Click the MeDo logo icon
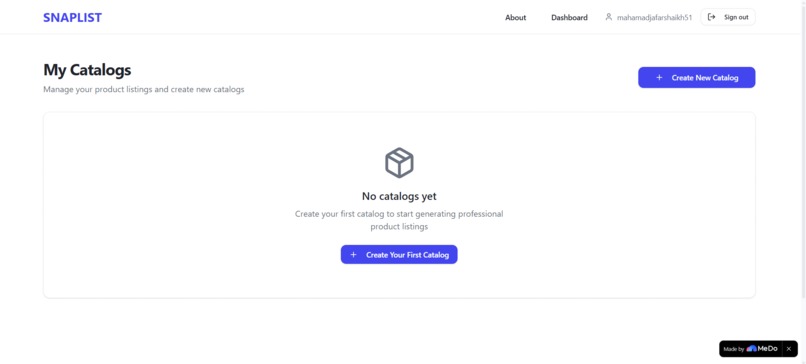This screenshot has height=364, width=806. (x=751, y=349)
